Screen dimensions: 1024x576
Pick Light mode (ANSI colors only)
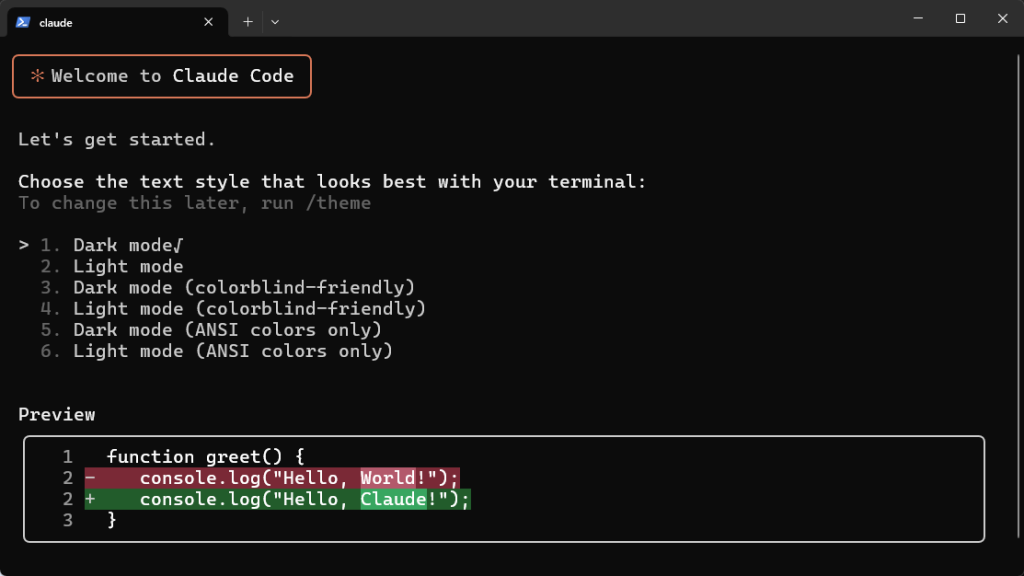coord(216,351)
